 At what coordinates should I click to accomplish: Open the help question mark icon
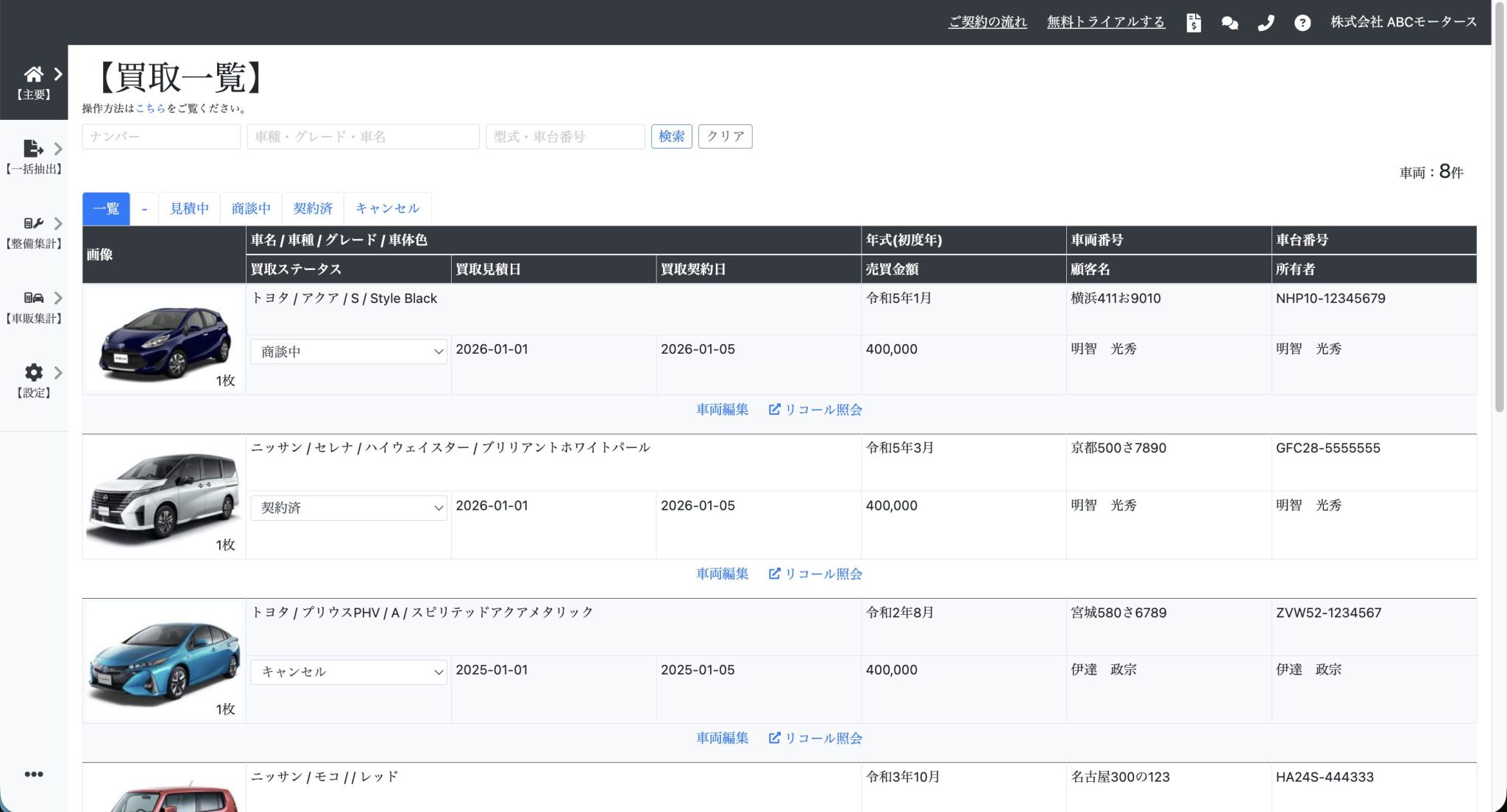click(1302, 23)
